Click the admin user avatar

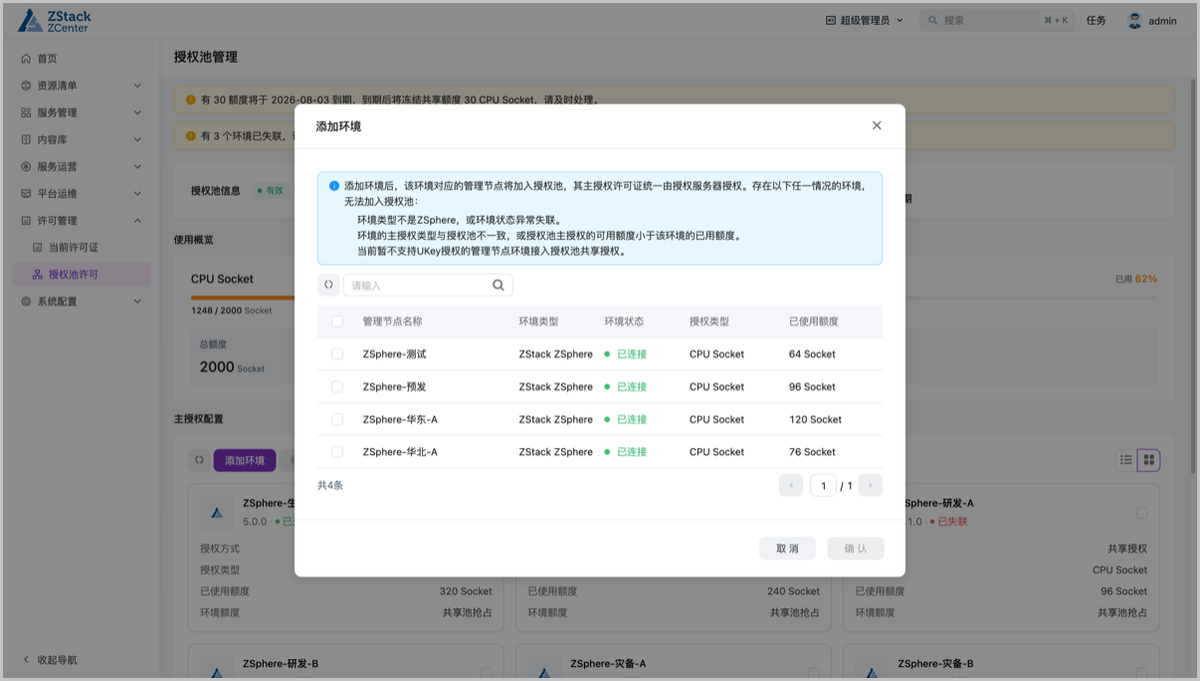click(x=1135, y=20)
